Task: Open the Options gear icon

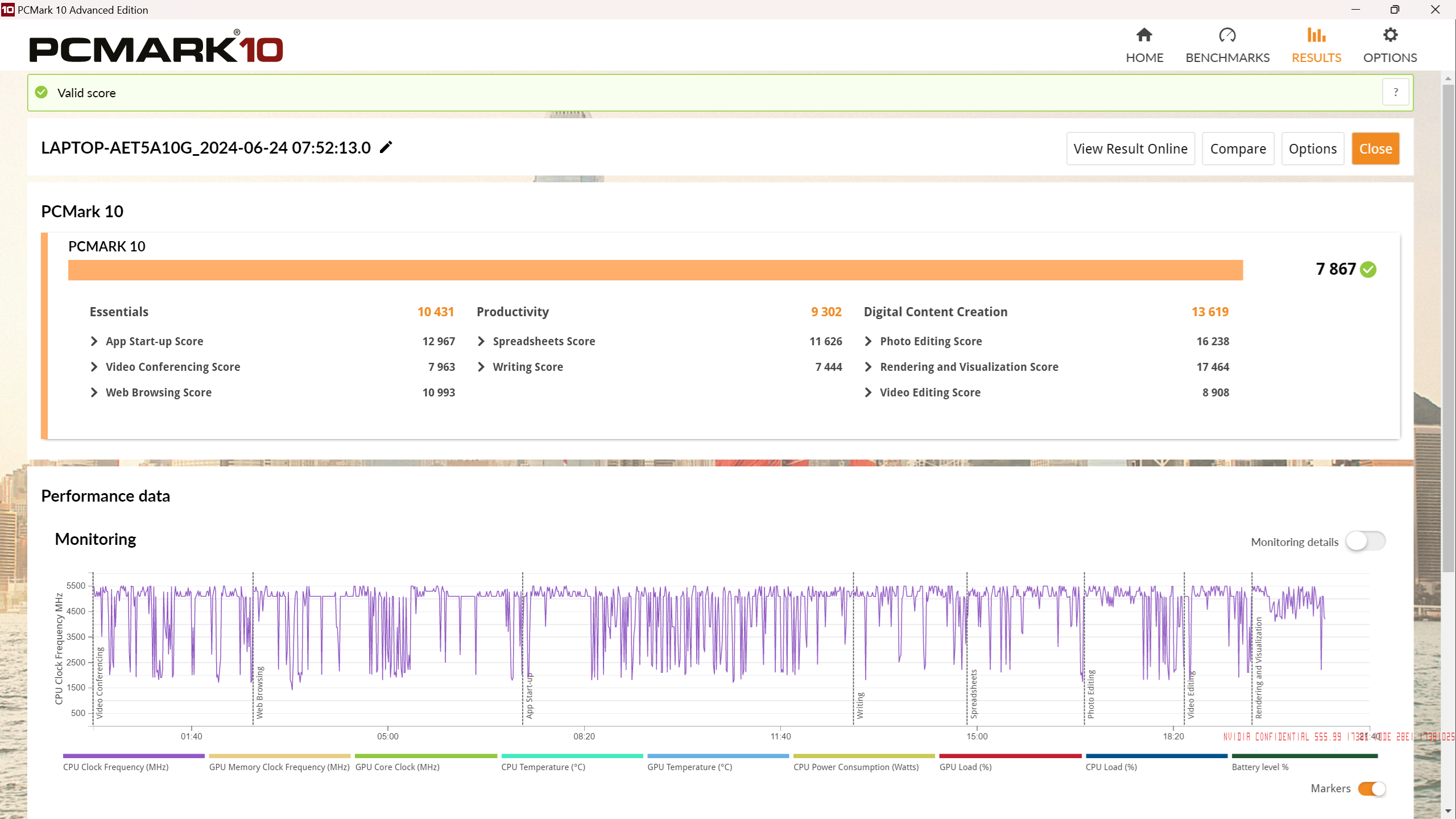Action: tap(1390, 35)
